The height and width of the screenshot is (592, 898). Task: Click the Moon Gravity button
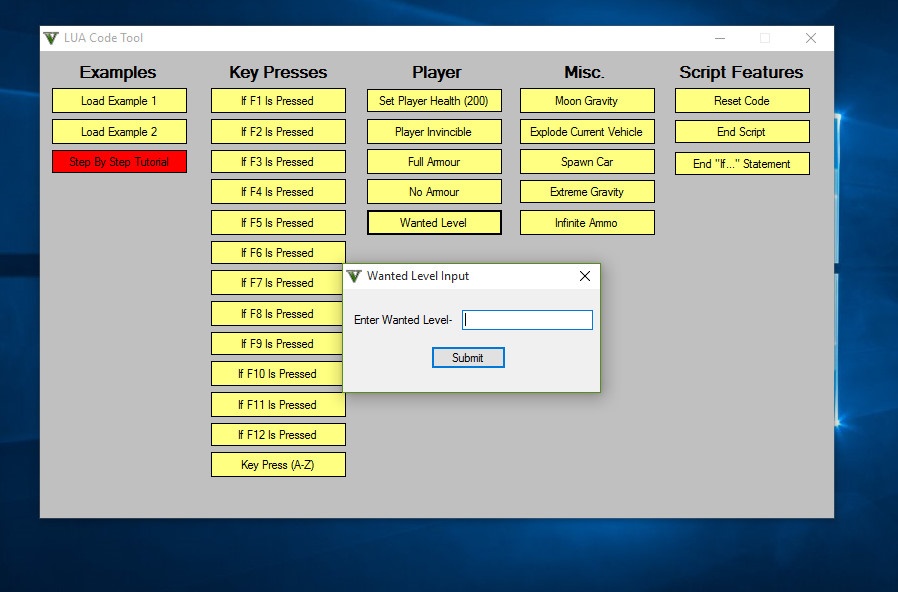(x=587, y=101)
